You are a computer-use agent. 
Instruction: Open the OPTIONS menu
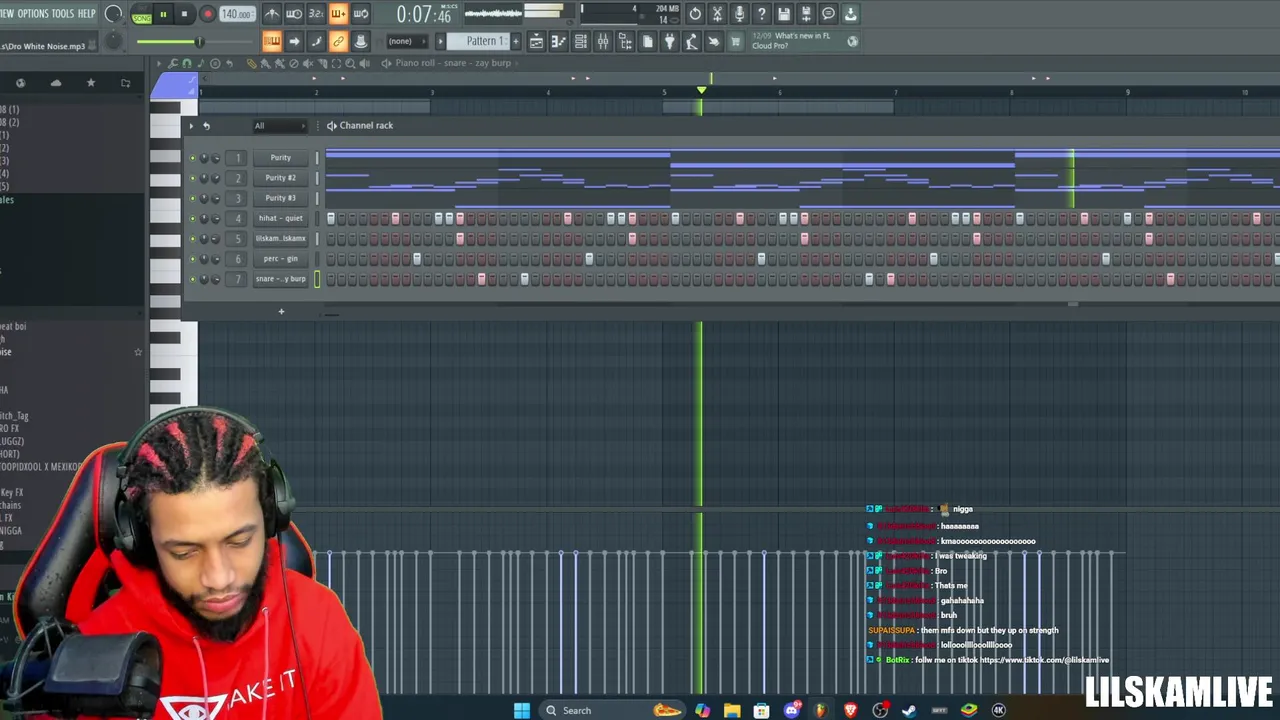(33, 14)
